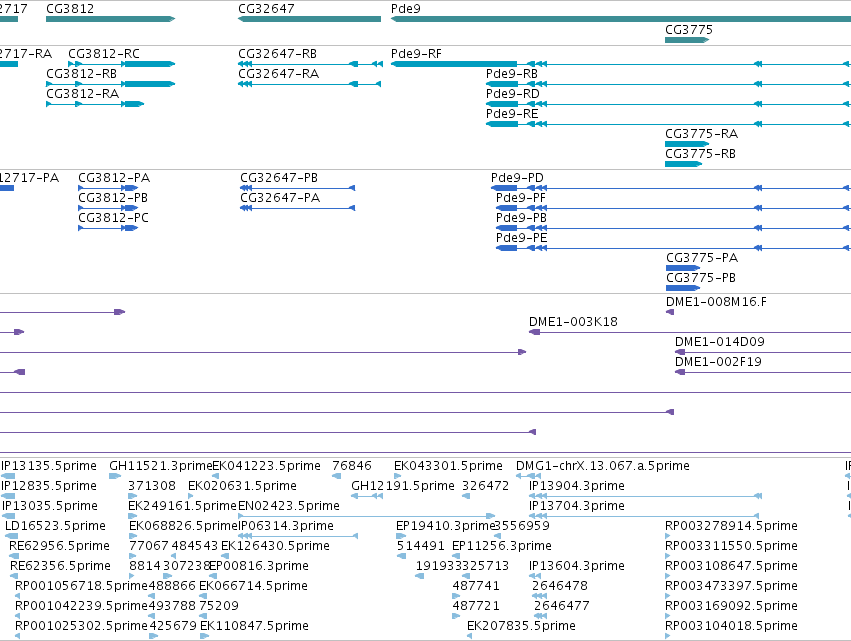
Task: Click EST EK043301.5prime
Action: coord(448,466)
